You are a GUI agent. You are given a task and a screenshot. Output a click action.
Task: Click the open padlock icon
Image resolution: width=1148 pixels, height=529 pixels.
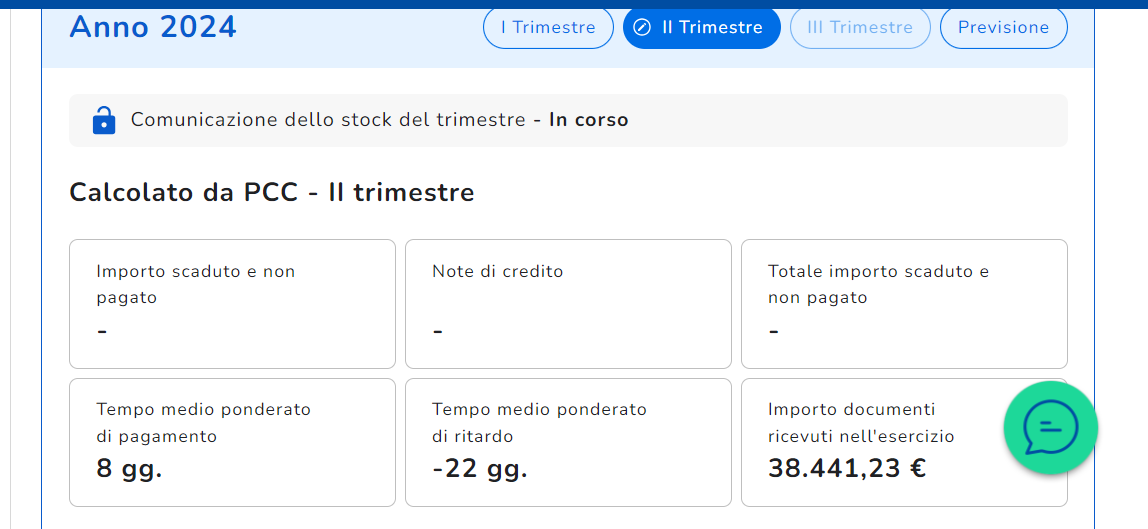click(103, 120)
